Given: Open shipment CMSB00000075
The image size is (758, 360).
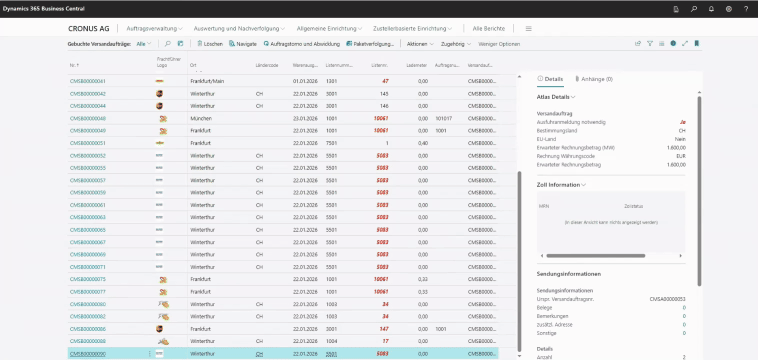Looking at the screenshot, I should pyautogui.click(x=87, y=279).
